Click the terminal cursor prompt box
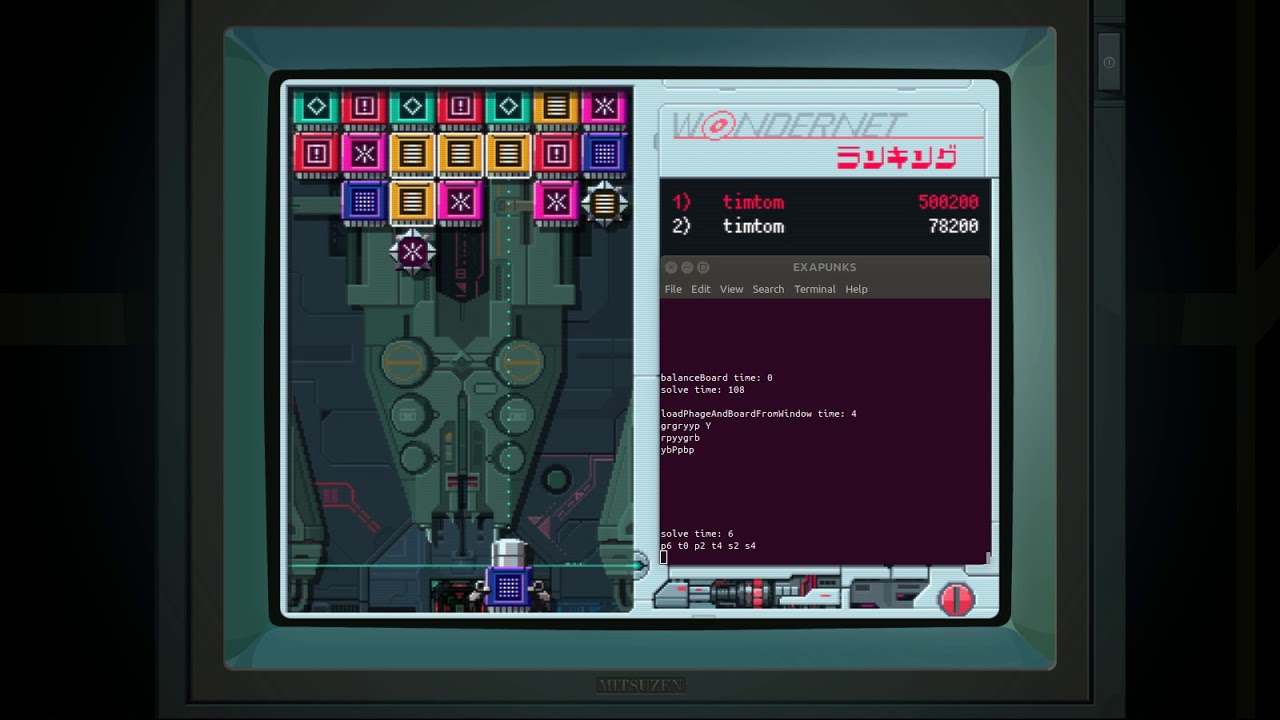Screen dimensions: 1280x720 [x=664, y=558]
